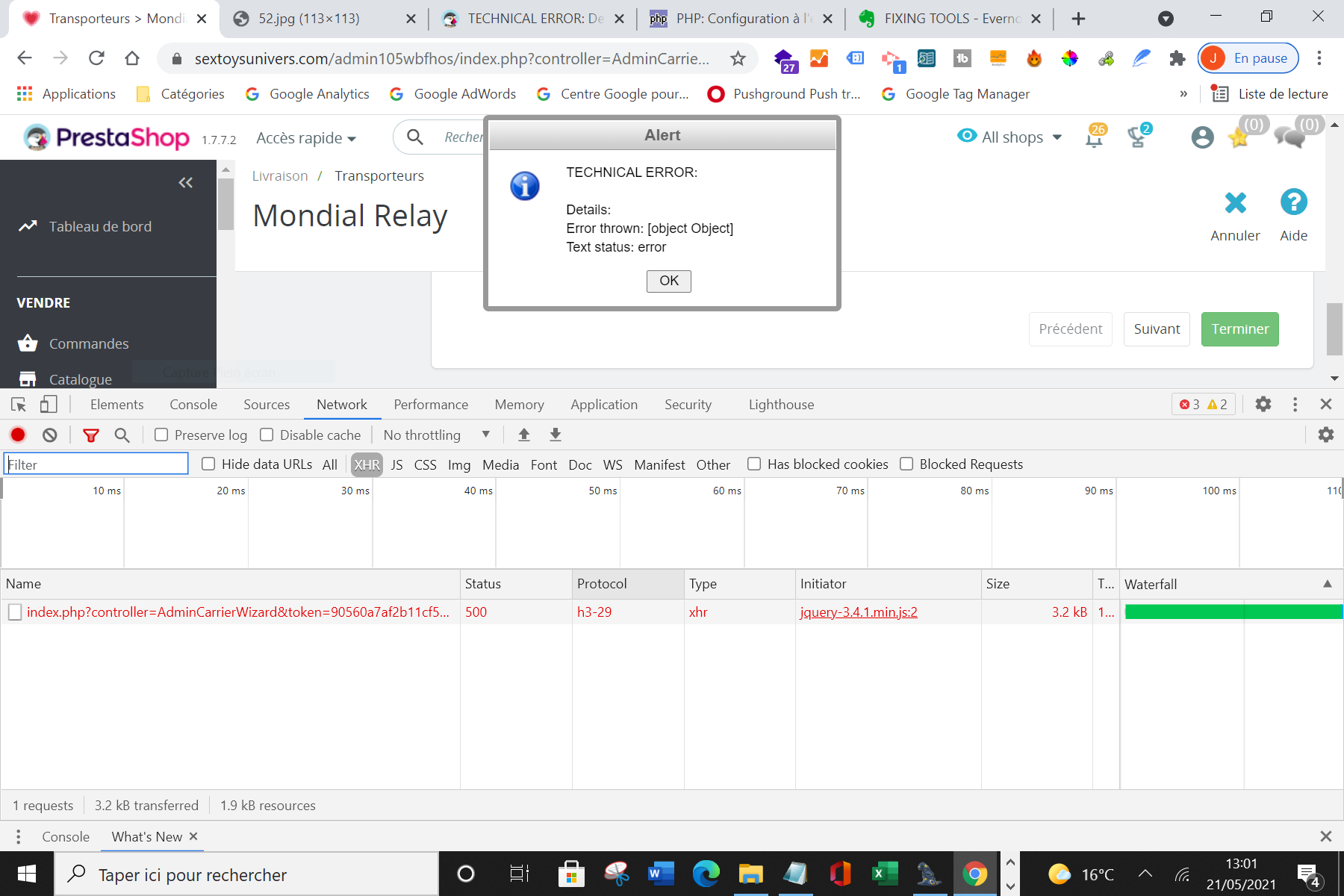The height and width of the screenshot is (896, 1344).
Task: Open the Chrome tab search dropdown arrow
Action: coord(1166,19)
